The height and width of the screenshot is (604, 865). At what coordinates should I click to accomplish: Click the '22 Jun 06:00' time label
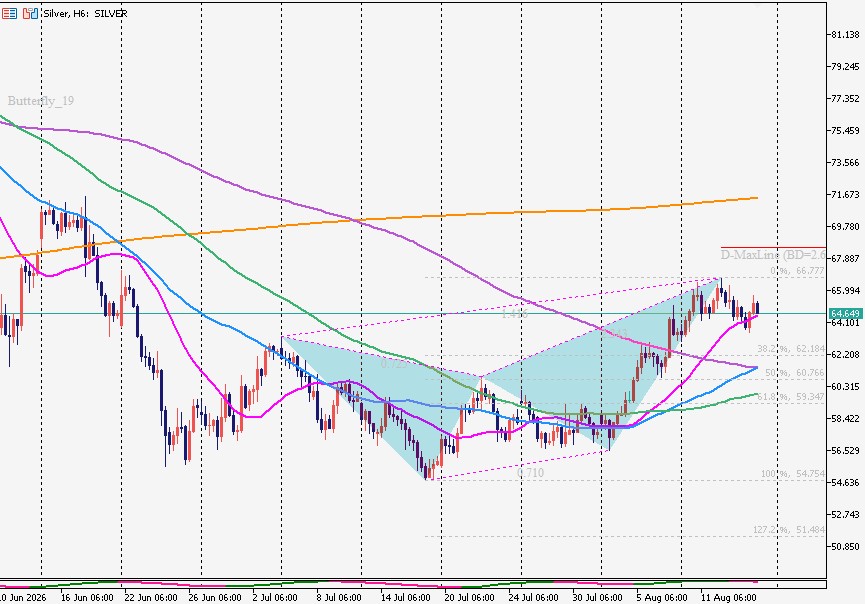[x=151, y=598]
